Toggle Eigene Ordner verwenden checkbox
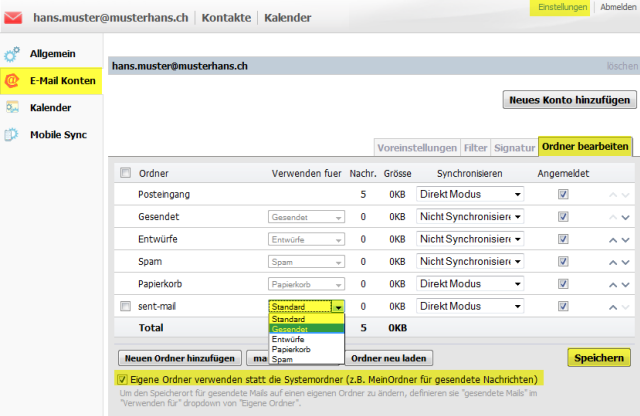 122,379
